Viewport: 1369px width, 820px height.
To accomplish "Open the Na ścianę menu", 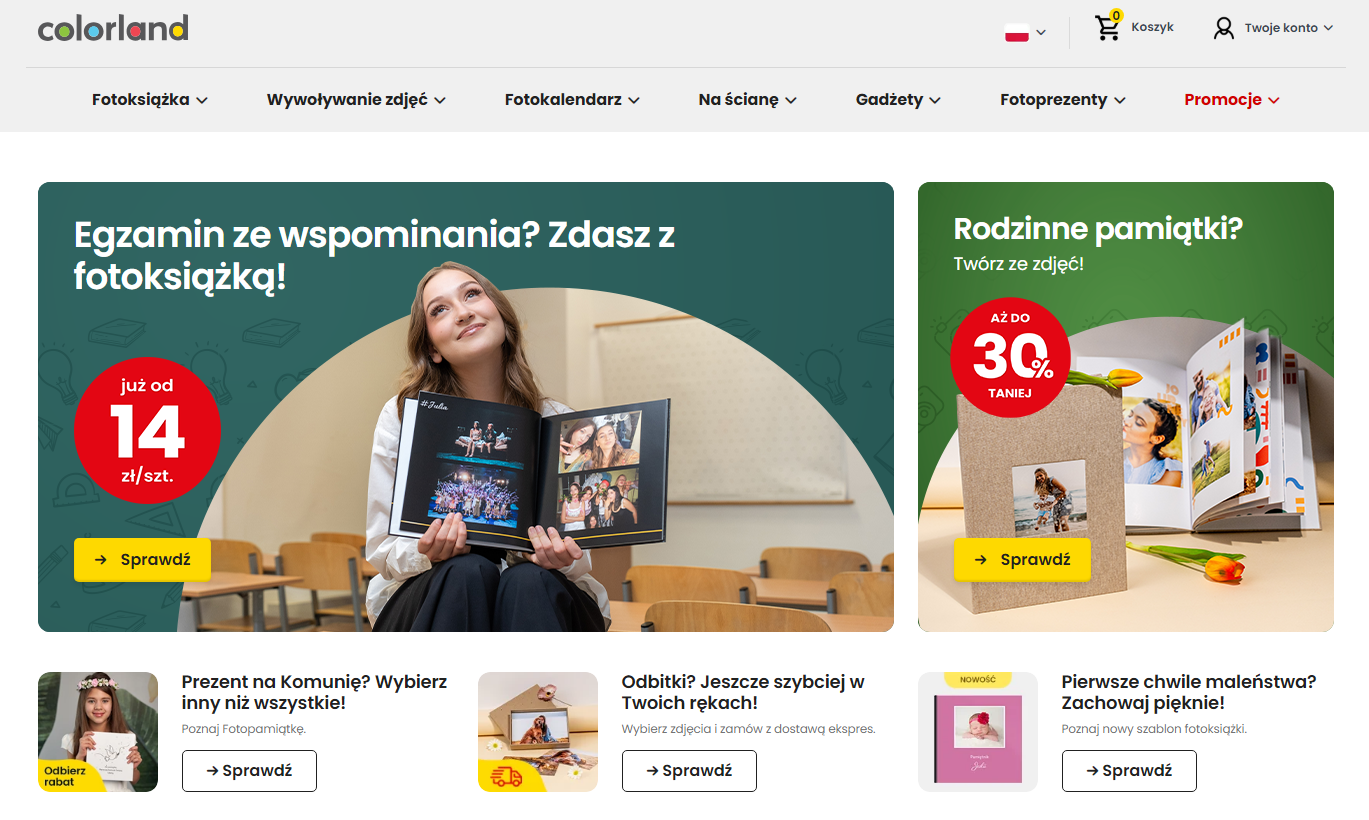I will point(747,100).
